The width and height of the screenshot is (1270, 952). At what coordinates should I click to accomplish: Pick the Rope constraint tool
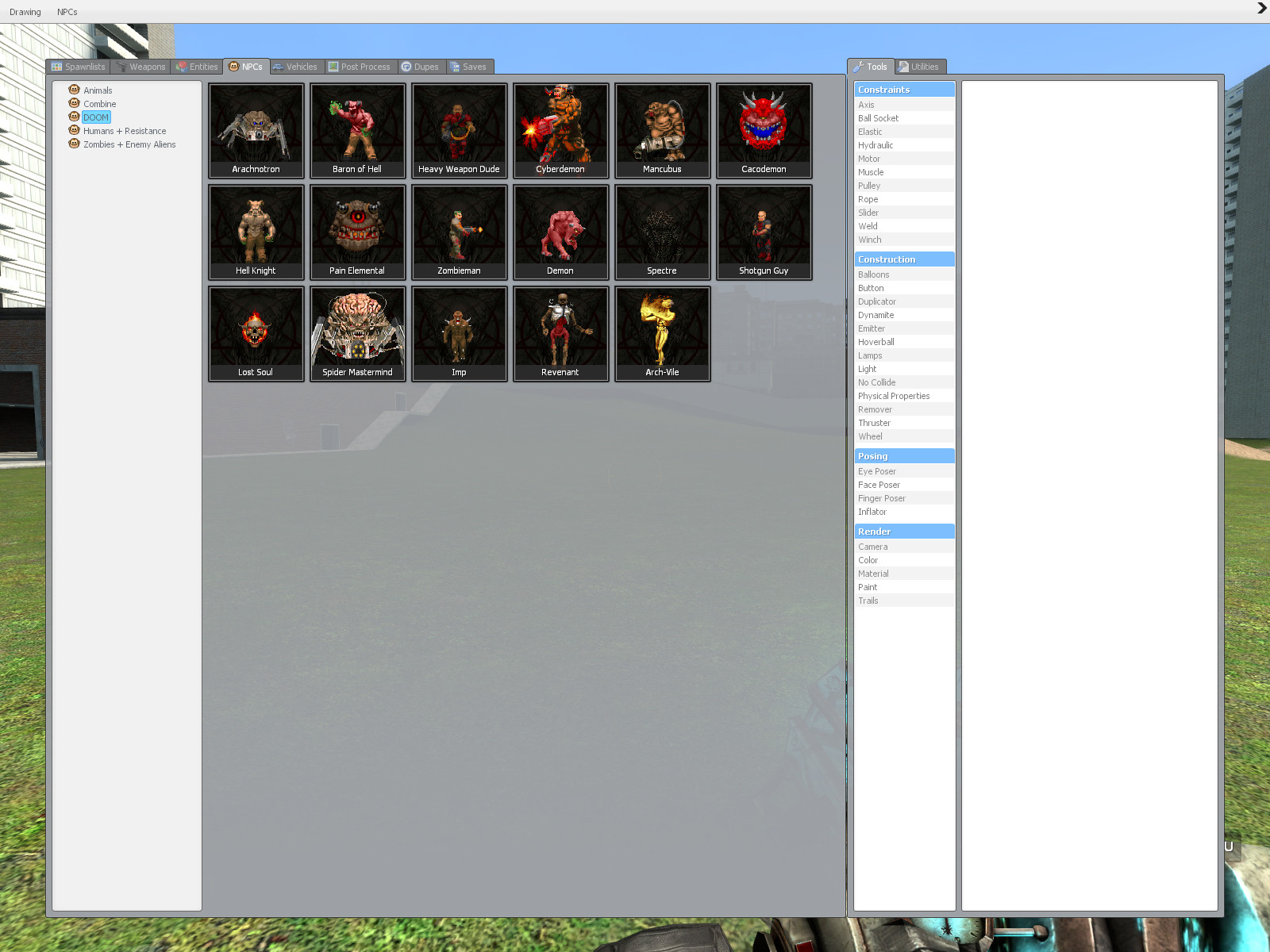pyautogui.click(x=905, y=199)
